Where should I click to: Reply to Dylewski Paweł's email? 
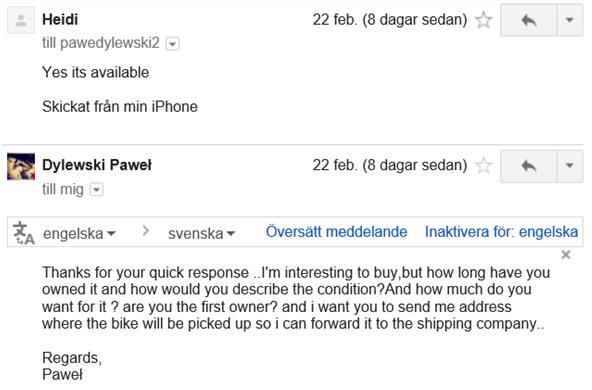click(529, 166)
